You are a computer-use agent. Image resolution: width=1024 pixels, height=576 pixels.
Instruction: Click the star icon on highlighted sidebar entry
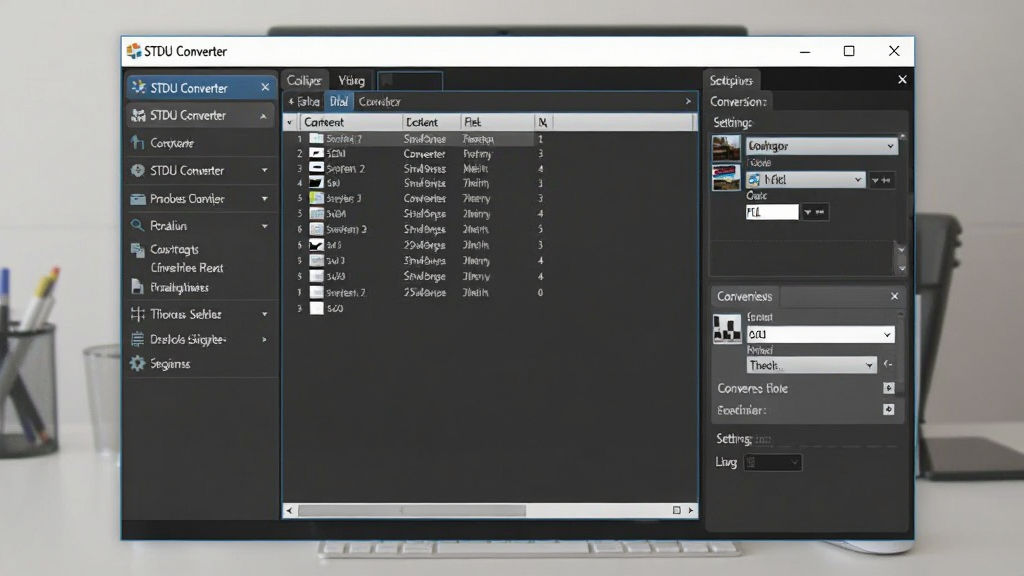tap(138, 88)
